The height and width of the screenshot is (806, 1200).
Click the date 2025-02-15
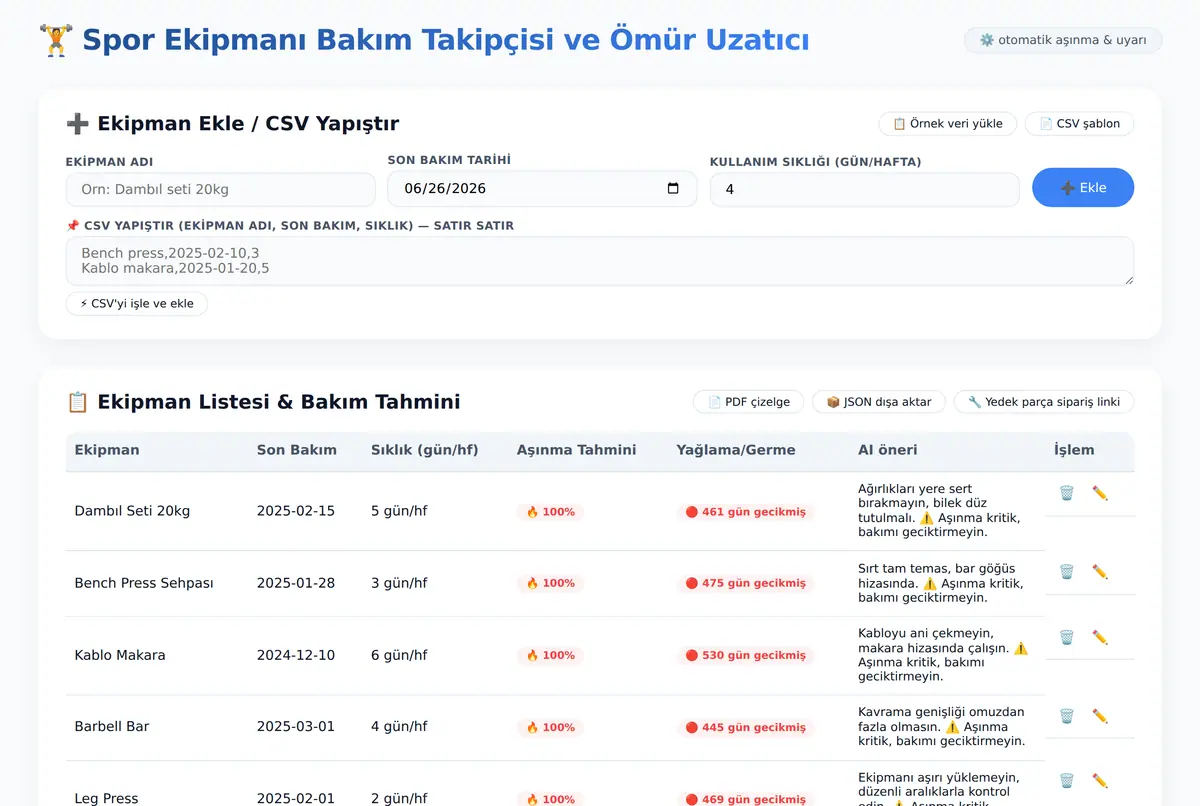tap(296, 511)
